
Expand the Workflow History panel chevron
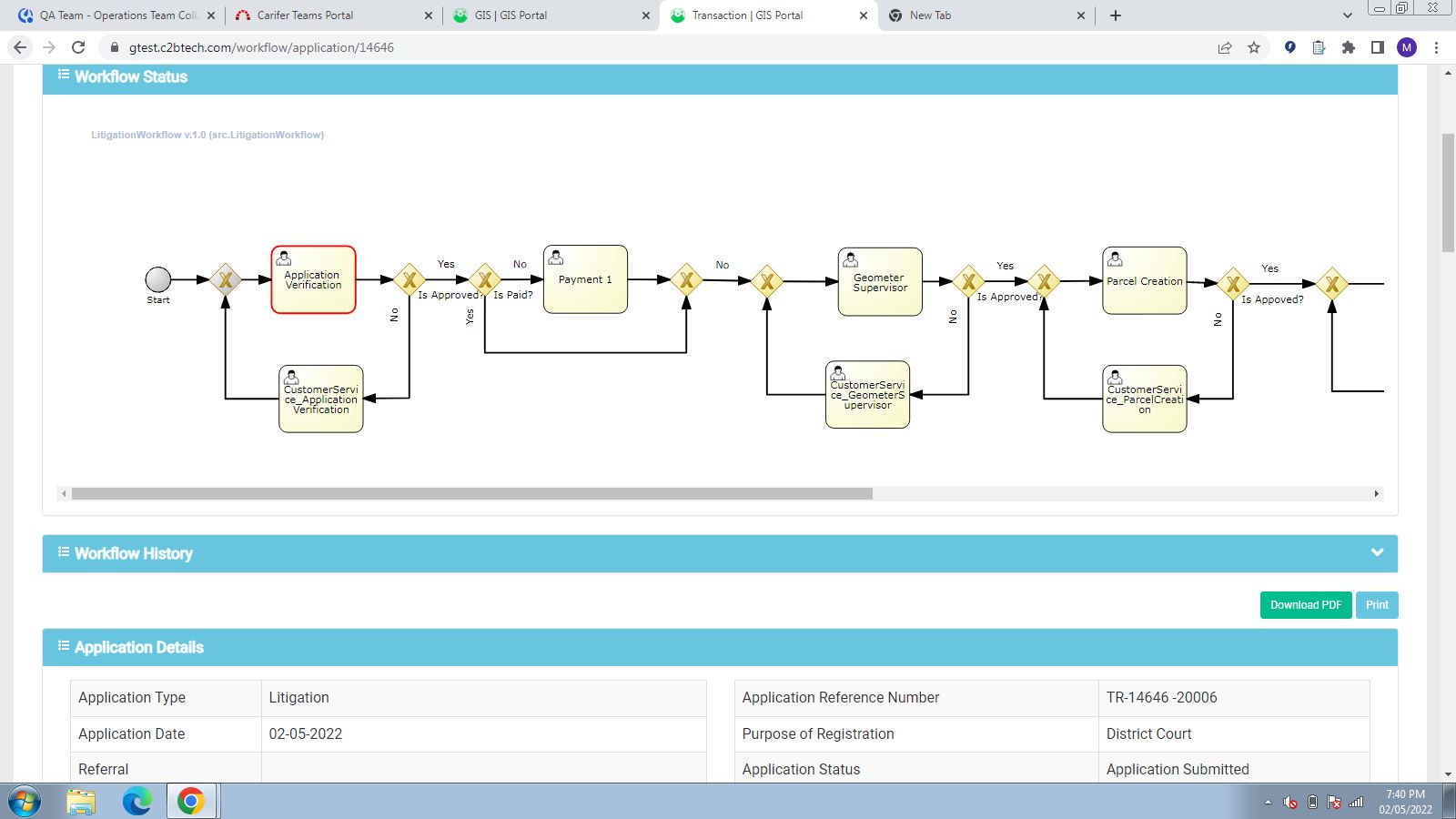click(x=1377, y=552)
